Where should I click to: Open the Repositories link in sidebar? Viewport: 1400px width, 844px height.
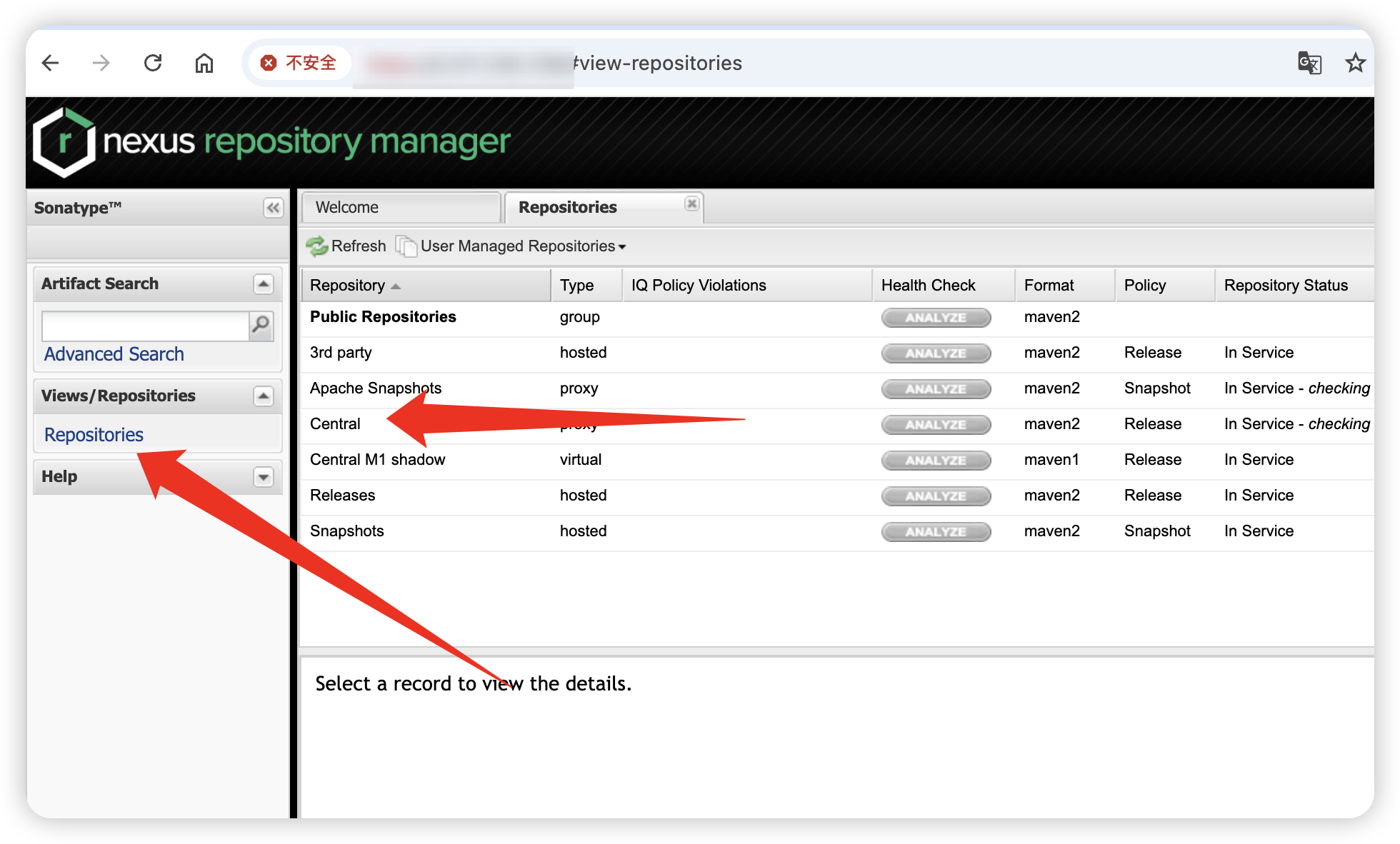(94, 435)
